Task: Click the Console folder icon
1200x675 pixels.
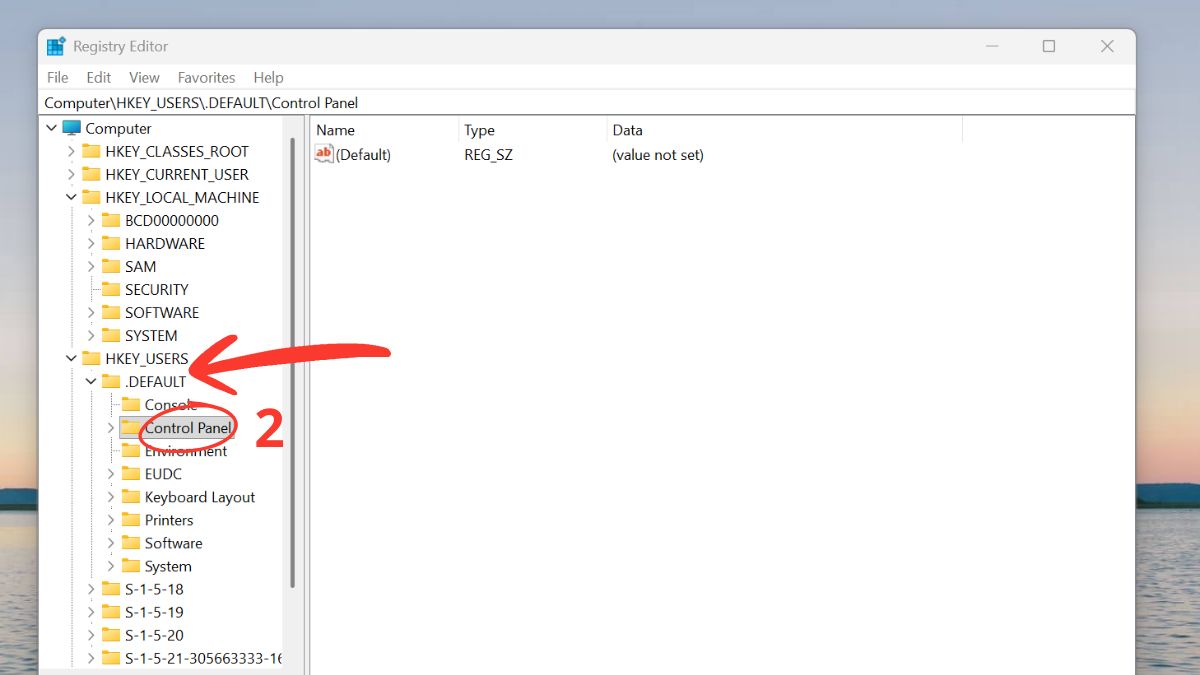Action: coord(131,404)
